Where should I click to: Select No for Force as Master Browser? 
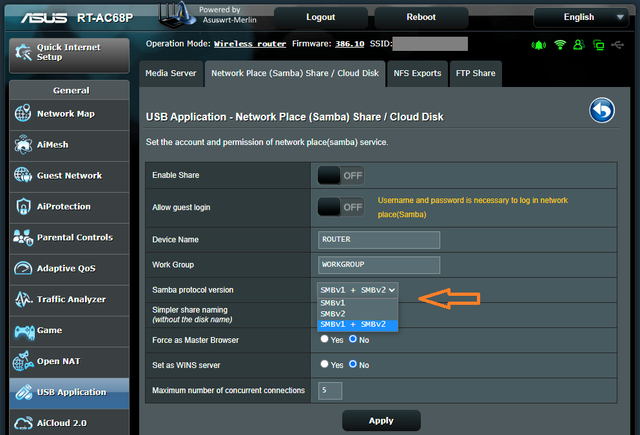(353, 339)
